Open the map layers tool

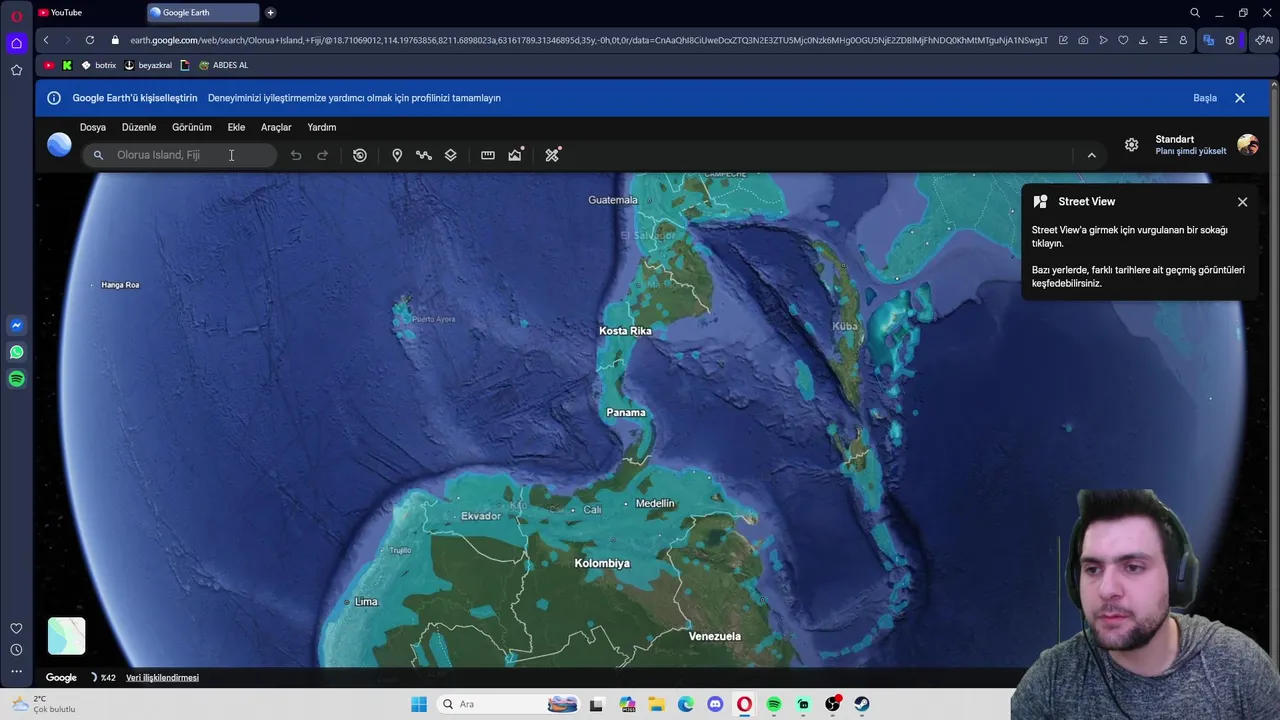(451, 155)
